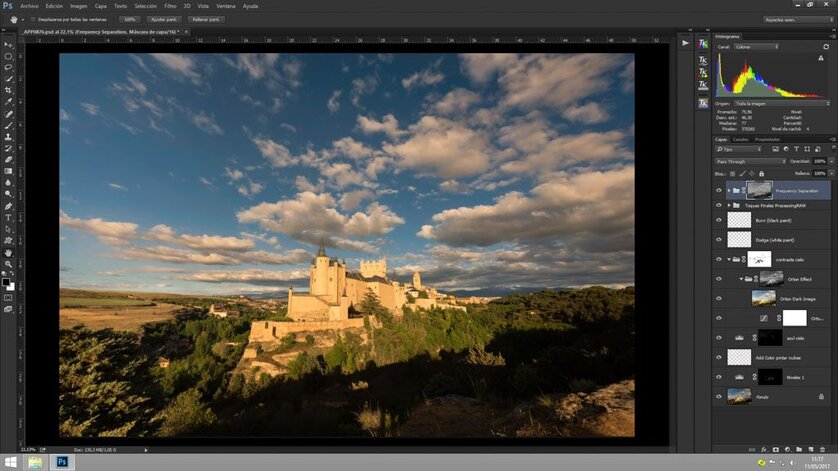
Task: Open the Edición menu
Action: [54, 6]
